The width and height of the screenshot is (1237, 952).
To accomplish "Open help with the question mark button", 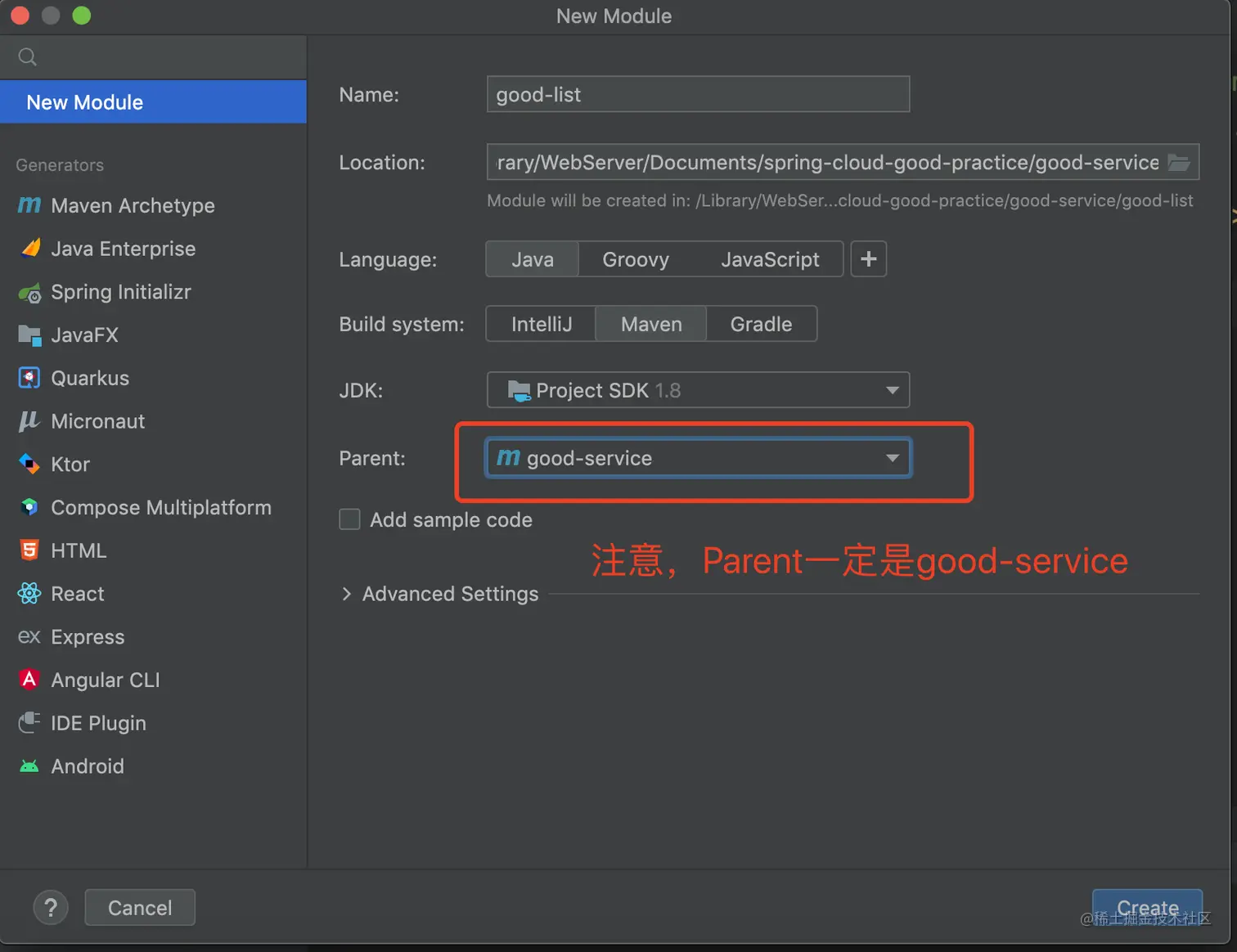I will click(x=51, y=908).
